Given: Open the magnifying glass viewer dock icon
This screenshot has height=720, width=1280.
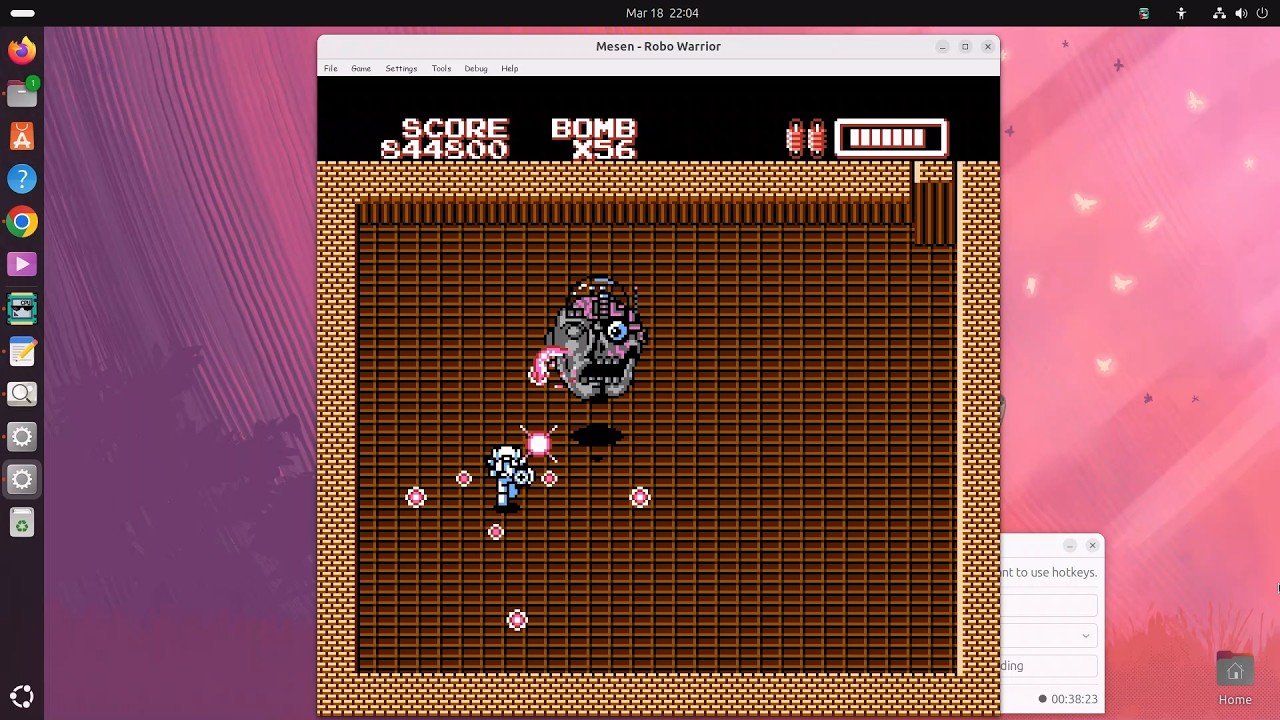Looking at the screenshot, I should pyautogui.click(x=22, y=394).
